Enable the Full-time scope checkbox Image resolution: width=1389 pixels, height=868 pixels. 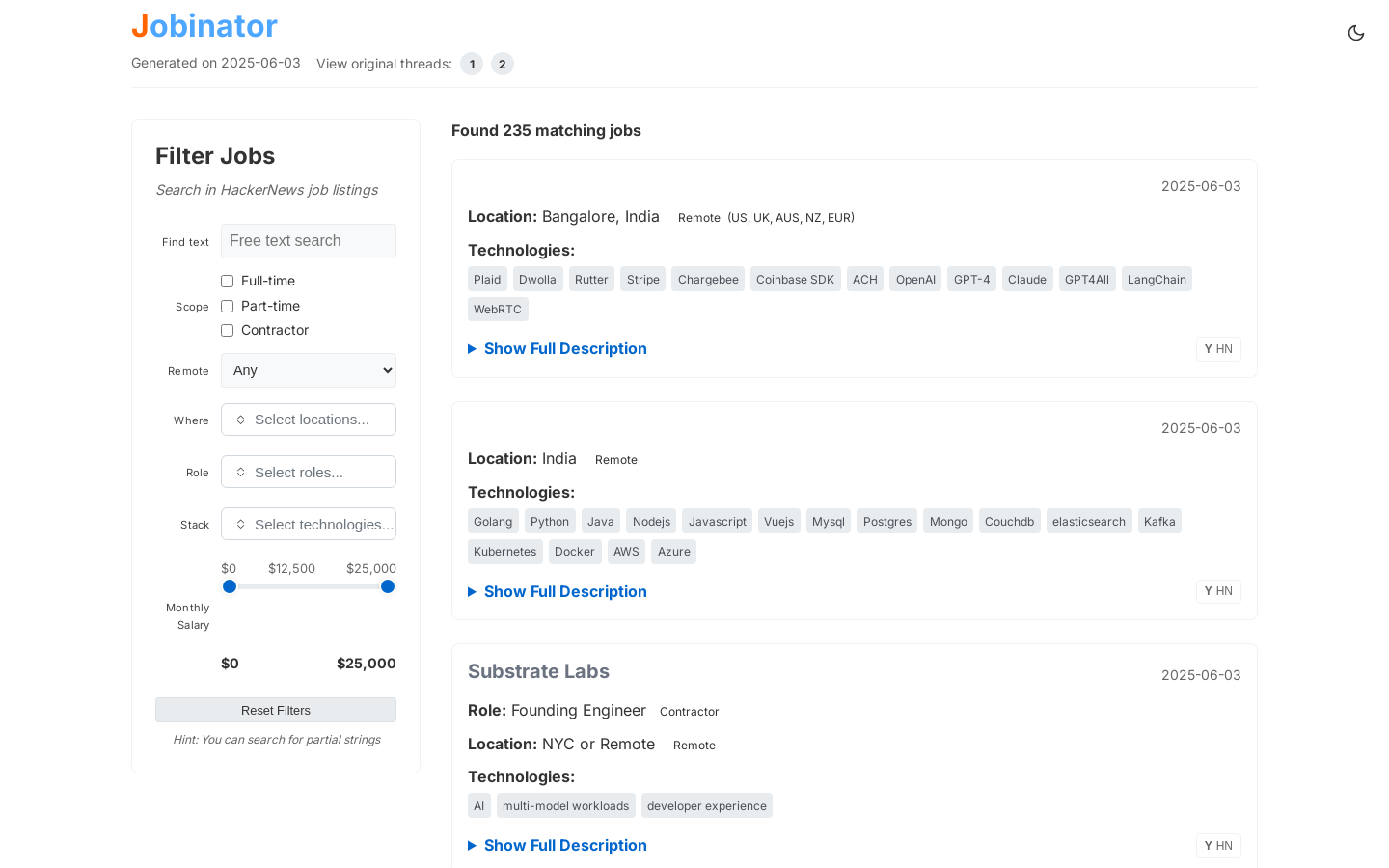click(x=228, y=282)
